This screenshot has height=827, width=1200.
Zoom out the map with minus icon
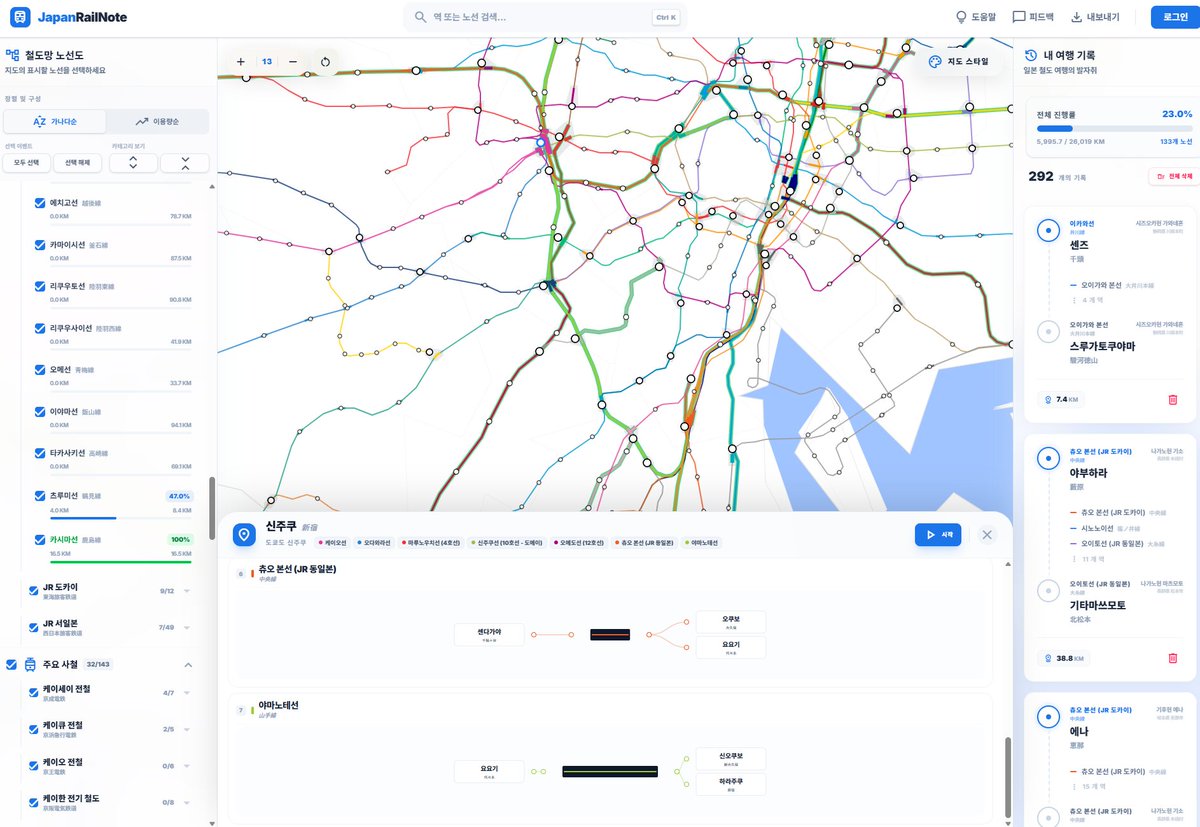click(x=293, y=61)
